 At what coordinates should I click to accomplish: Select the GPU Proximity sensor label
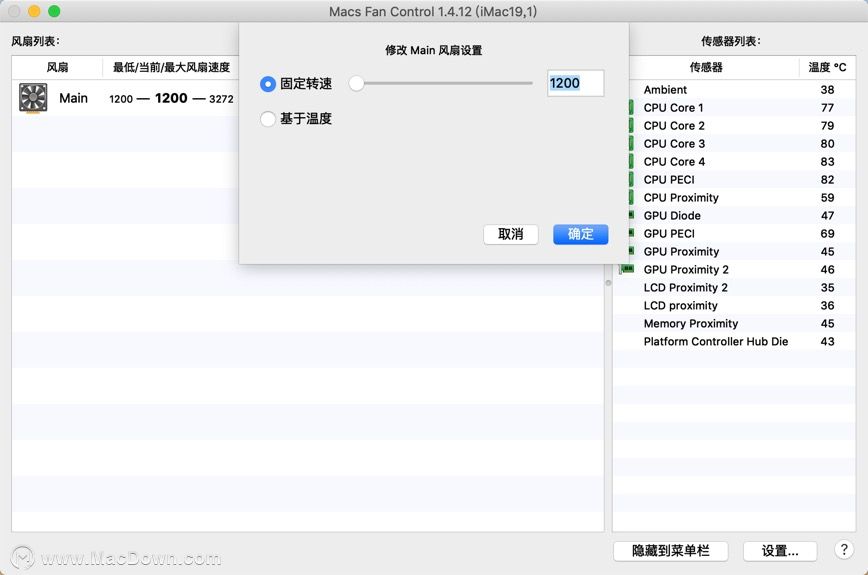[681, 251]
